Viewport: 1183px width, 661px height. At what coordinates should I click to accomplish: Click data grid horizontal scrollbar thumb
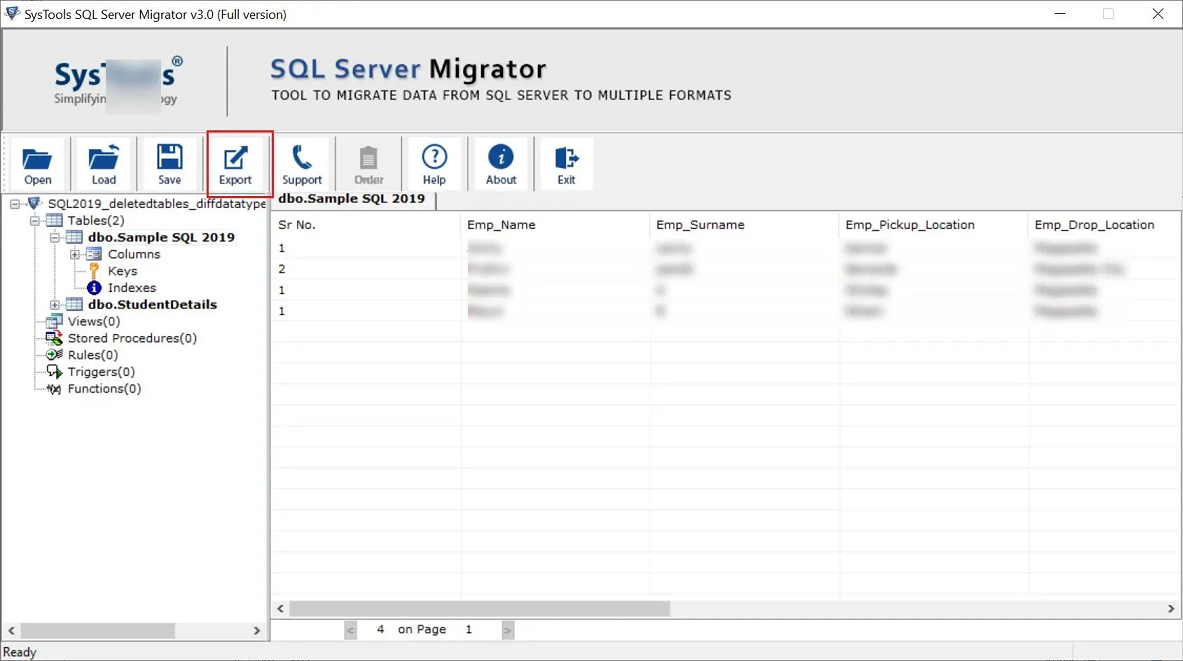pyautogui.click(x=480, y=608)
